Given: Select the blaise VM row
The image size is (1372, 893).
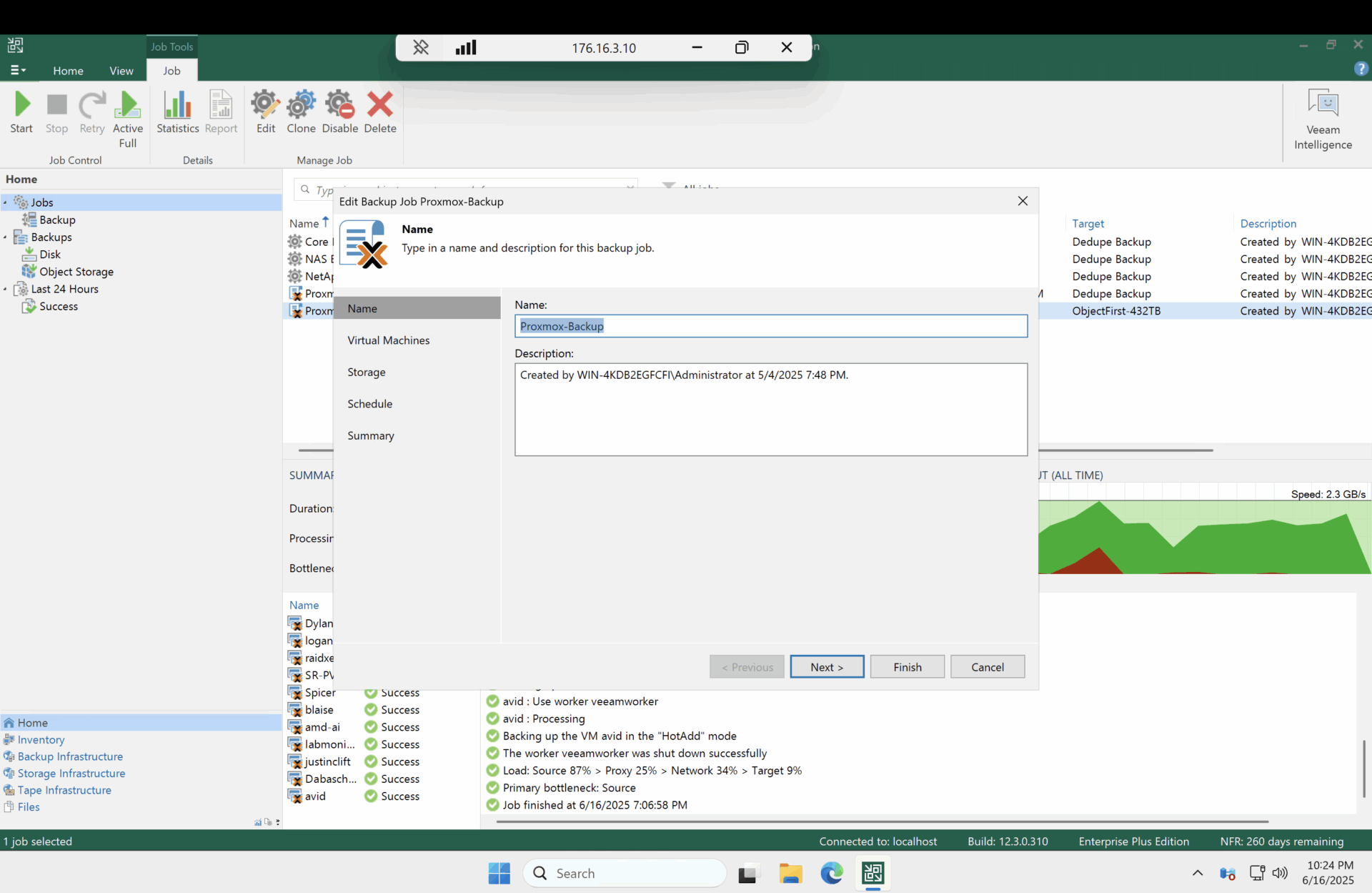Looking at the screenshot, I should (382, 709).
